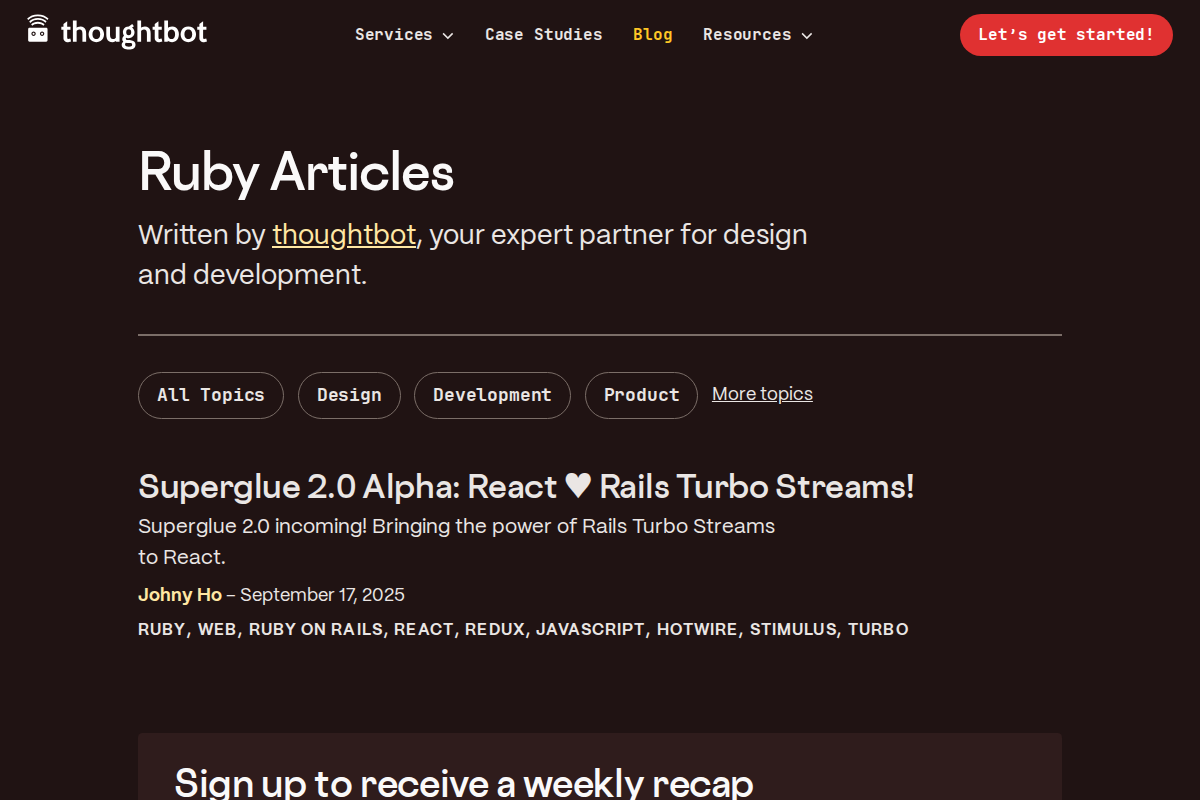Select the Blog menu item
Screen dimensions: 1200x800
[652, 34]
